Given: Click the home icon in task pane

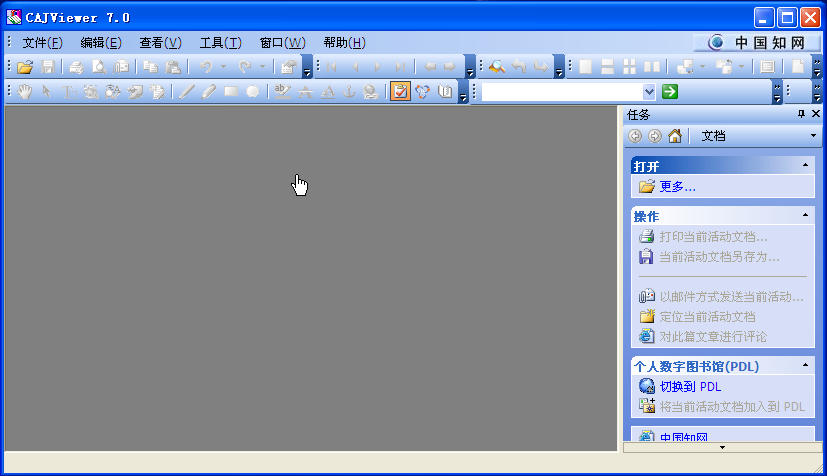Looking at the screenshot, I should tap(675, 136).
